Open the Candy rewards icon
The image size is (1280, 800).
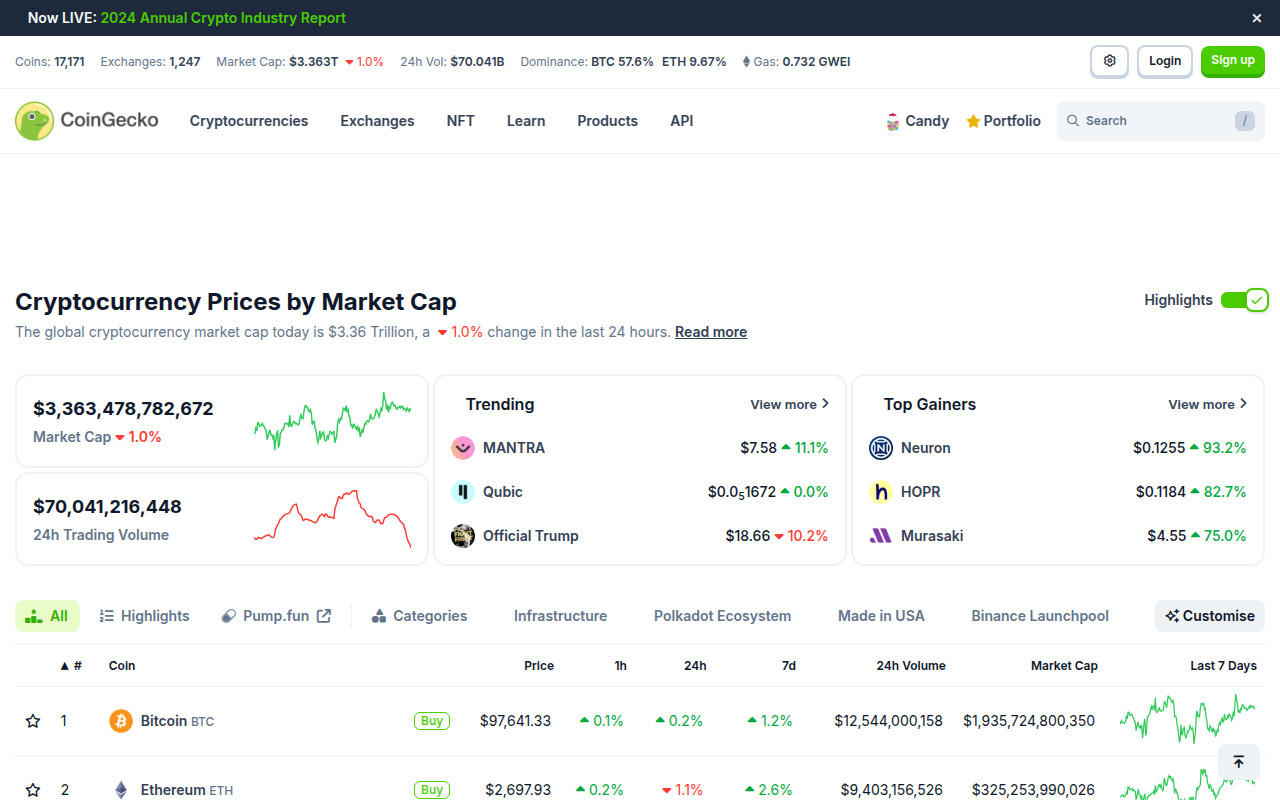point(893,121)
